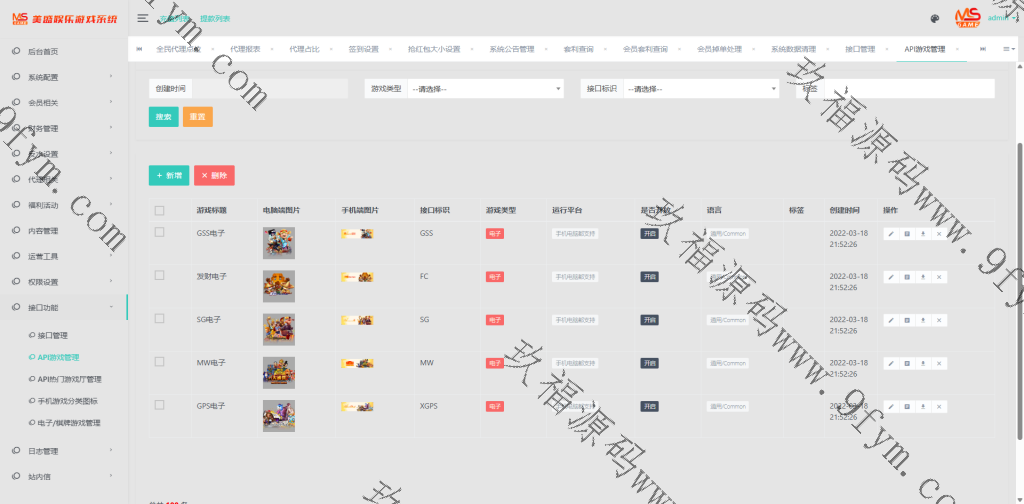Image resolution: width=1024 pixels, height=504 pixels.
Task: Open the 接口标识 dropdown
Action: 700,89
